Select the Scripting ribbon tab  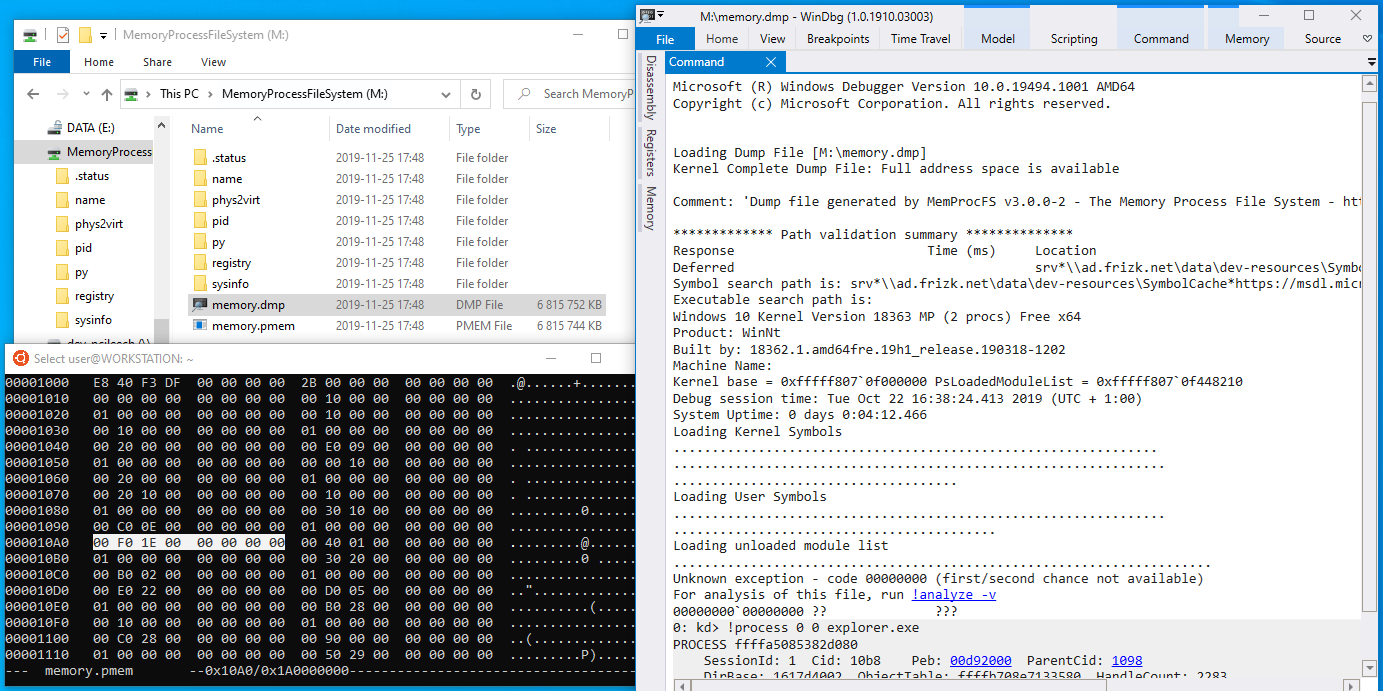click(1074, 39)
